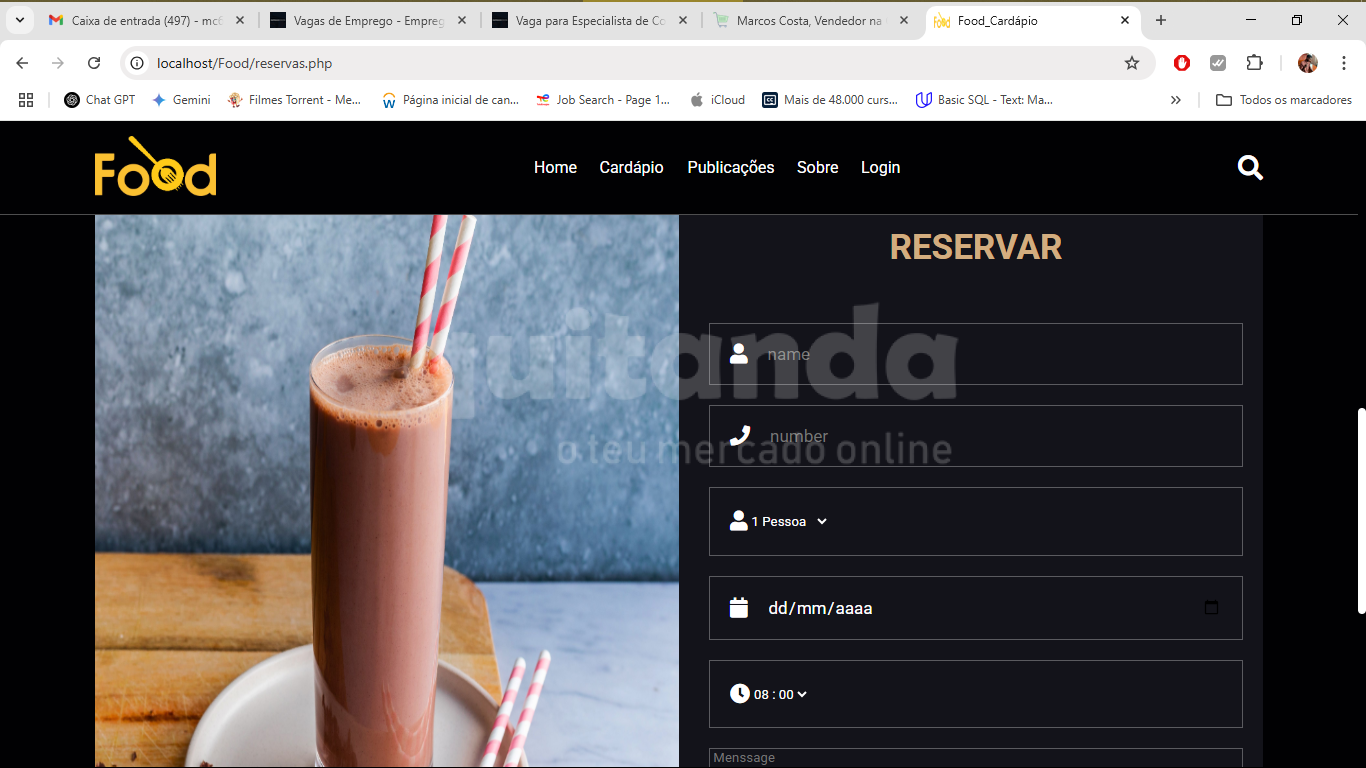This screenshot has width=1366, height=768.
Task: Switch to the Vagas de Emprego tab
Action: pos(368,20)
